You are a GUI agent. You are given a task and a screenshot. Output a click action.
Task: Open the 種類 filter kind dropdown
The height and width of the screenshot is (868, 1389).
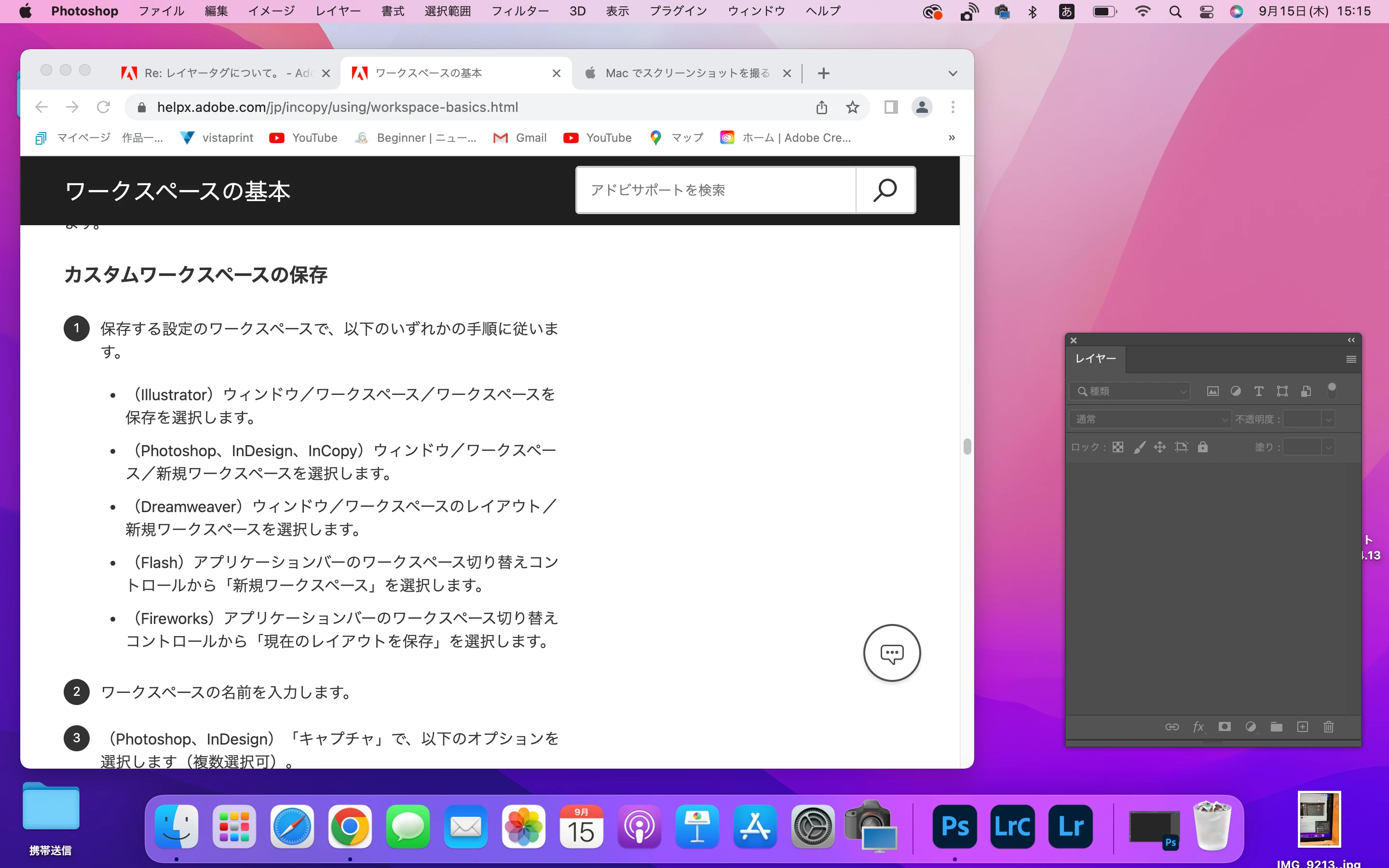pyautogui.click(x=1130, y=391)
